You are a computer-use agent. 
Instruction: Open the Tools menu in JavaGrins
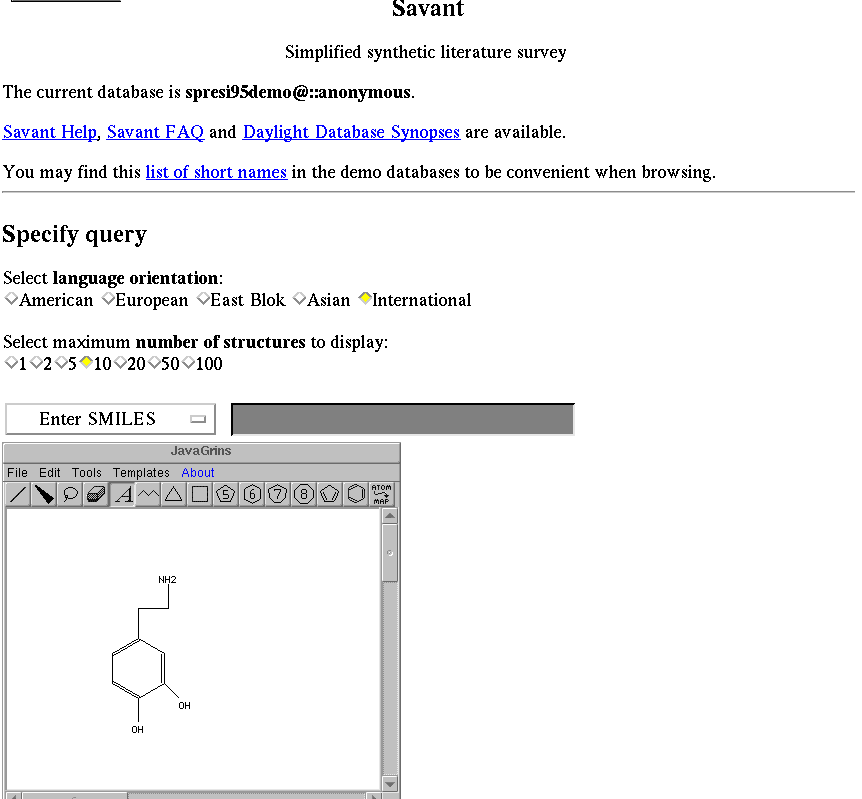point(86,473)
